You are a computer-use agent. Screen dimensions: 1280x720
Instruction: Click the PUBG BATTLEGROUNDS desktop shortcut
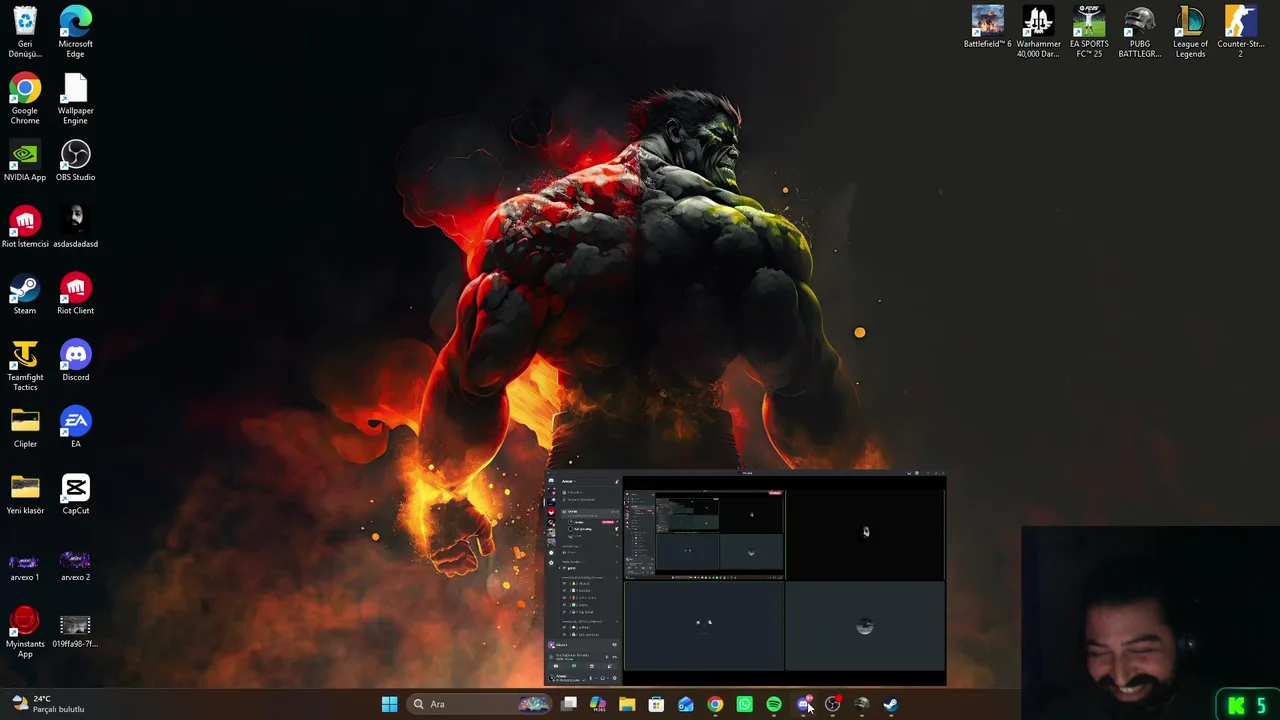coord(1139,31)
